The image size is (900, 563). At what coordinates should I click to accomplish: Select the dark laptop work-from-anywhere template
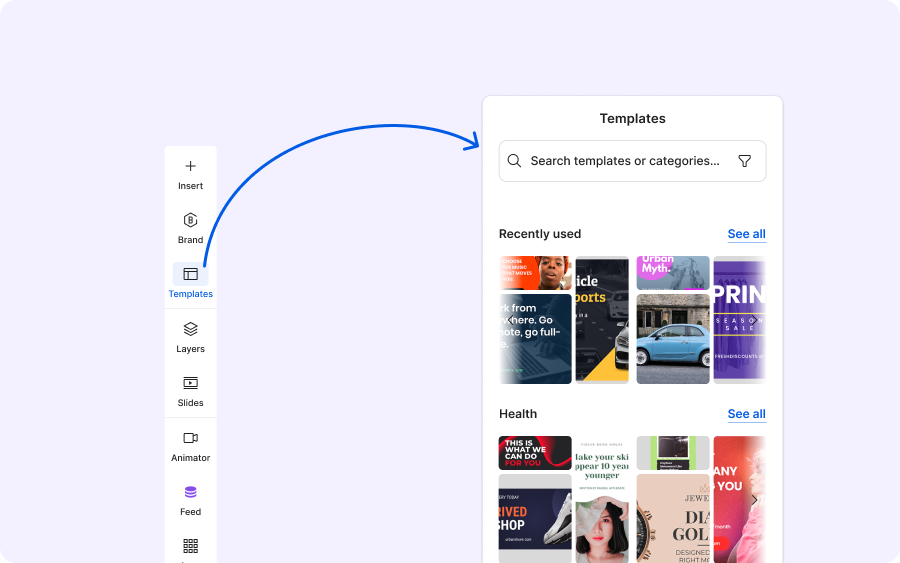pos(535,339)
